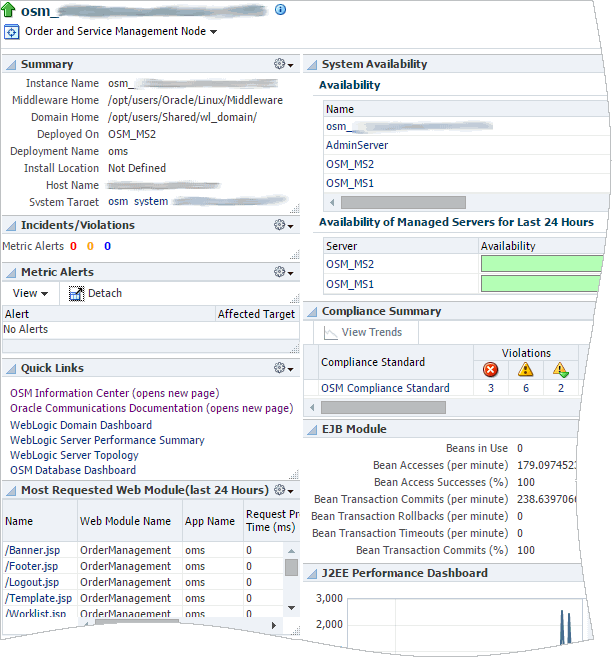612x658 pixels.
Task: Click the Detach table icon
Action: pos(76,293)
